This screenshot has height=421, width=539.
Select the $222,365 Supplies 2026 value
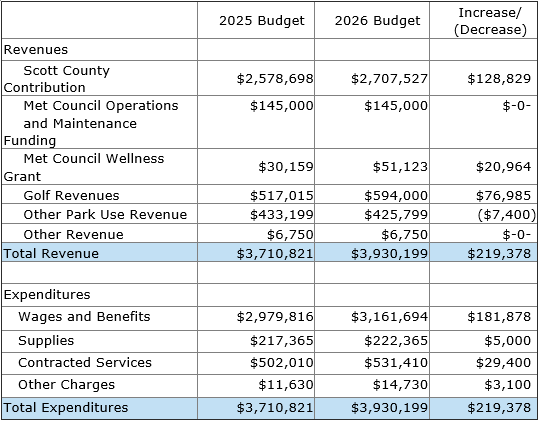pos(396,341)
